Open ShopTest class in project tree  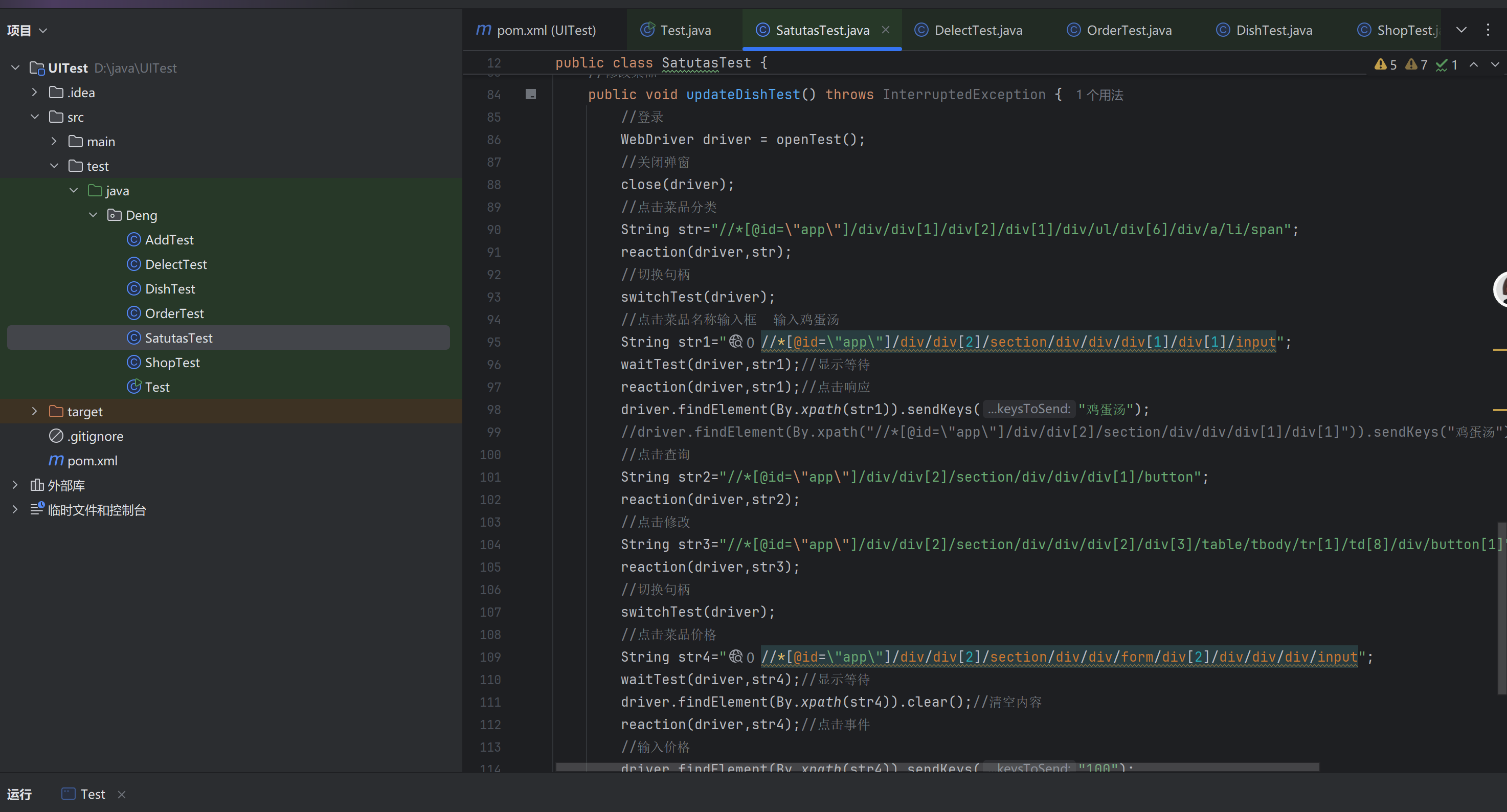172,362
